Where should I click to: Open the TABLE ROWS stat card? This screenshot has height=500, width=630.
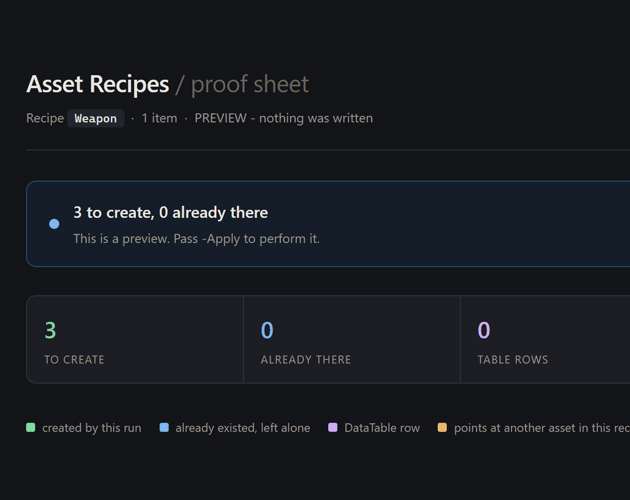[545, 340]
